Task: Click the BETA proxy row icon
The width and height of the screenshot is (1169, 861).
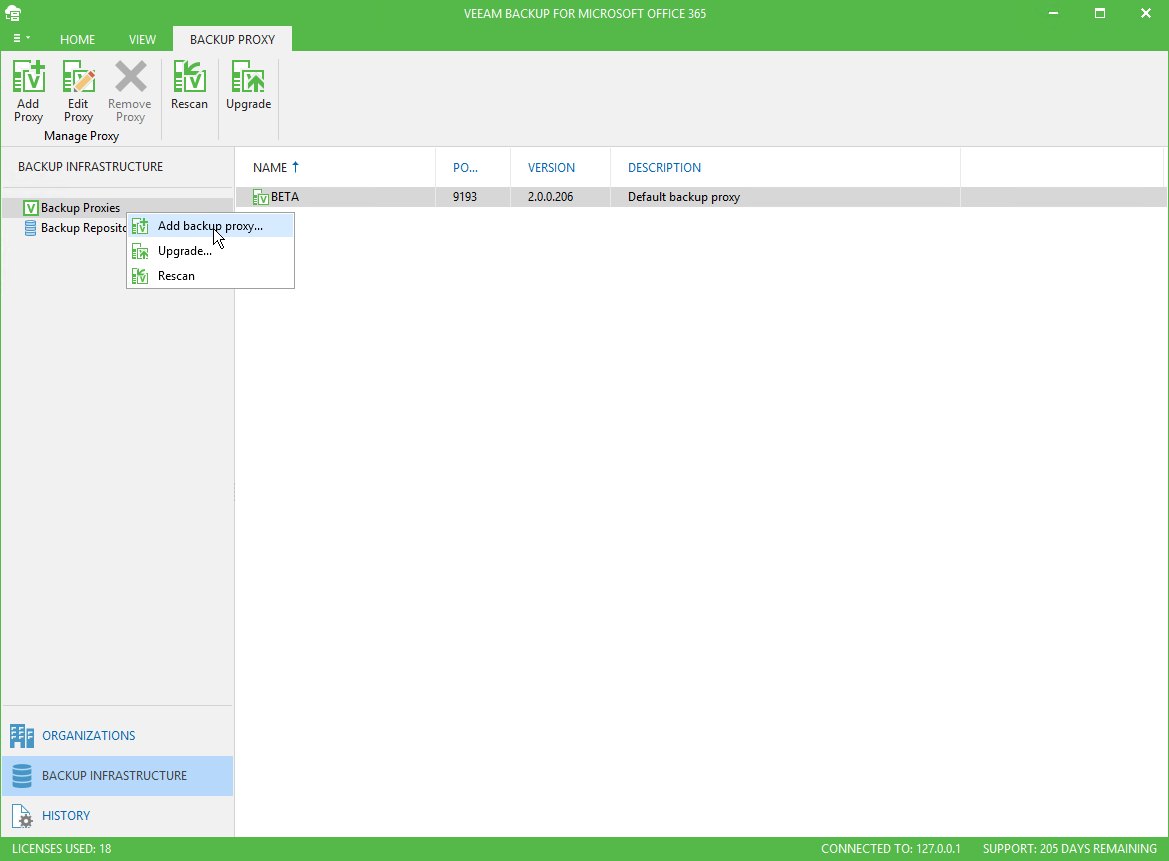Action: point(261,197)
